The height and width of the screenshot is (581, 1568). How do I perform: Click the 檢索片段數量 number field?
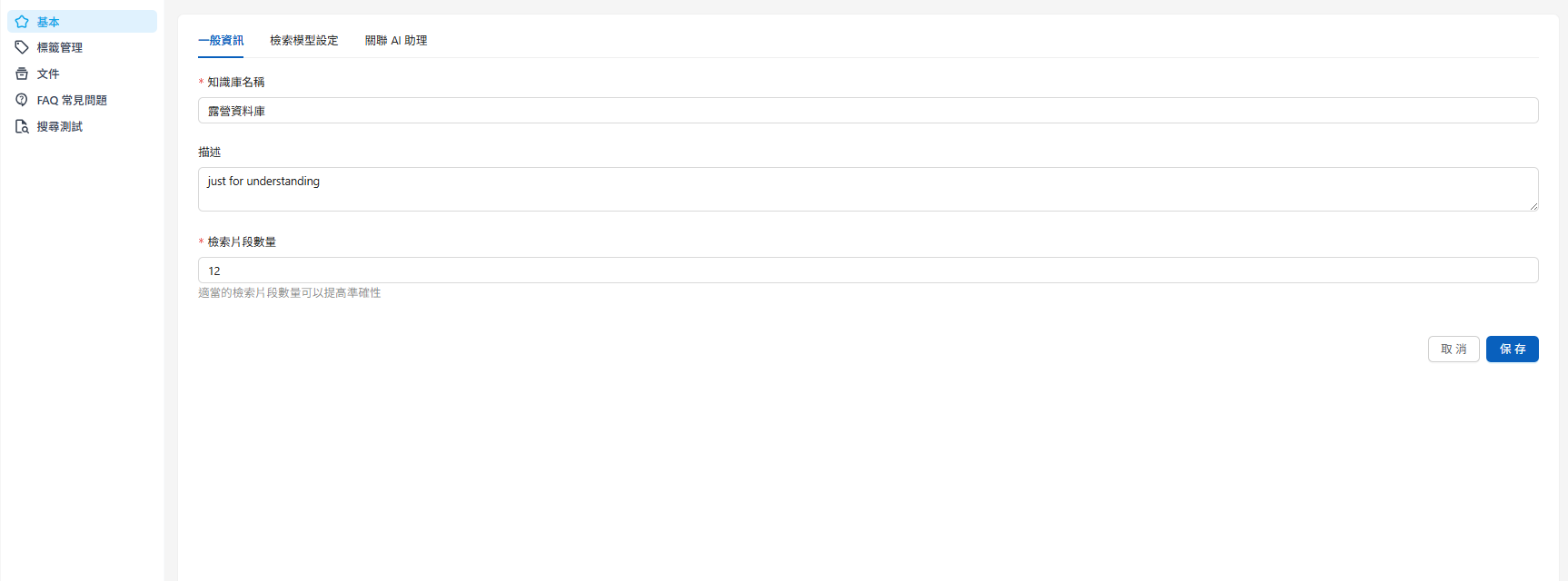click(868, 271)
